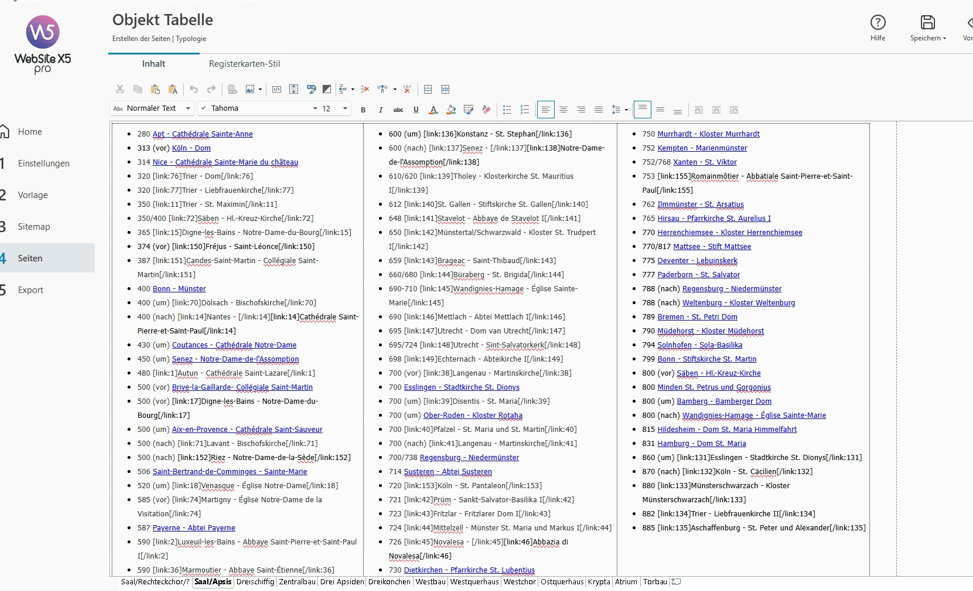Click the blue link replace icon
The height and width of the screenshot is (591, 973).
pyautogui.click(x=311, y=89)
